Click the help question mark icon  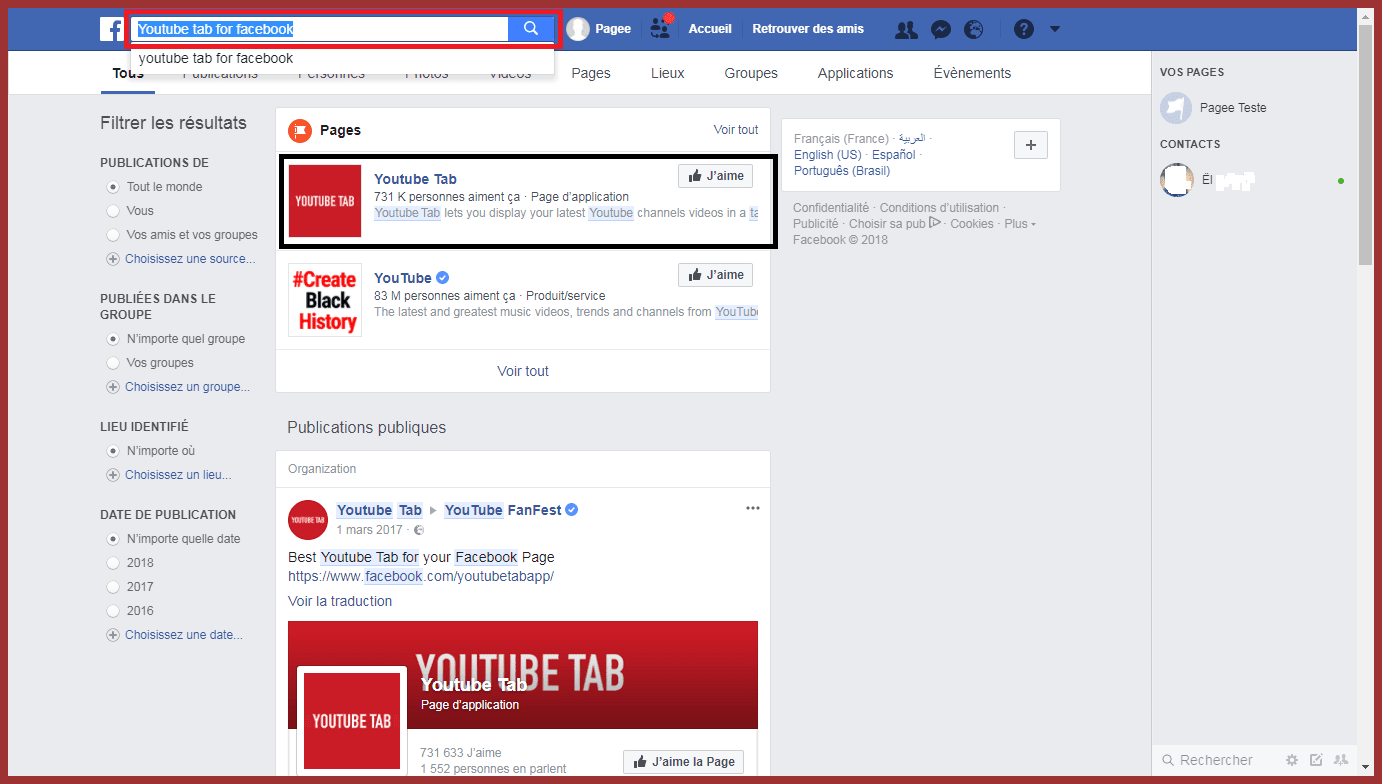pos(1023,29)
